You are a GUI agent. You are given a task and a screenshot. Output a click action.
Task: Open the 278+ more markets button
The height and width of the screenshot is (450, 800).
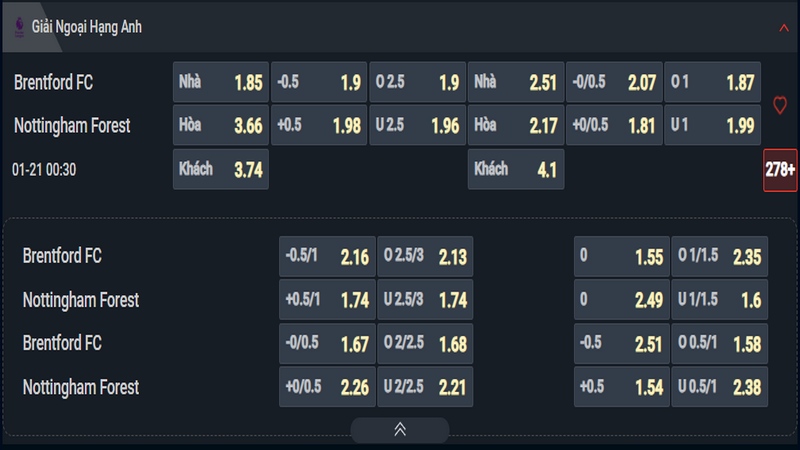click(780, 170)
